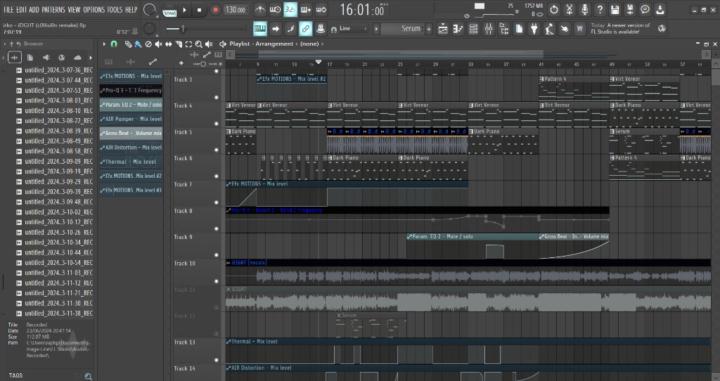Open the project picker page icon
Viewport: 720px width, 381px height.
519,29
